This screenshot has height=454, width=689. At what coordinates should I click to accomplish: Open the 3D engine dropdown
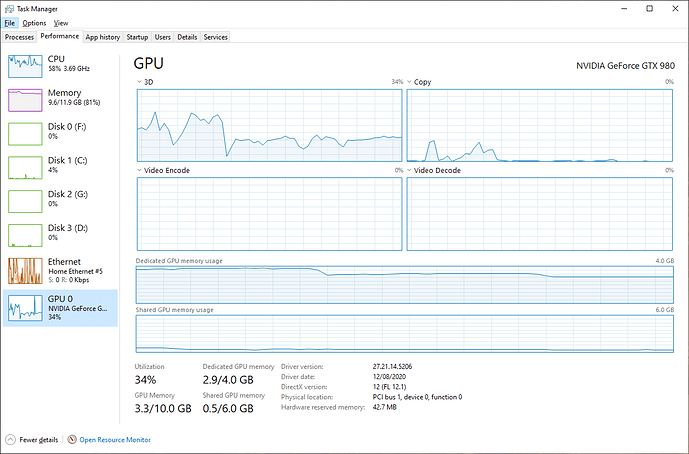click(139, 82)
